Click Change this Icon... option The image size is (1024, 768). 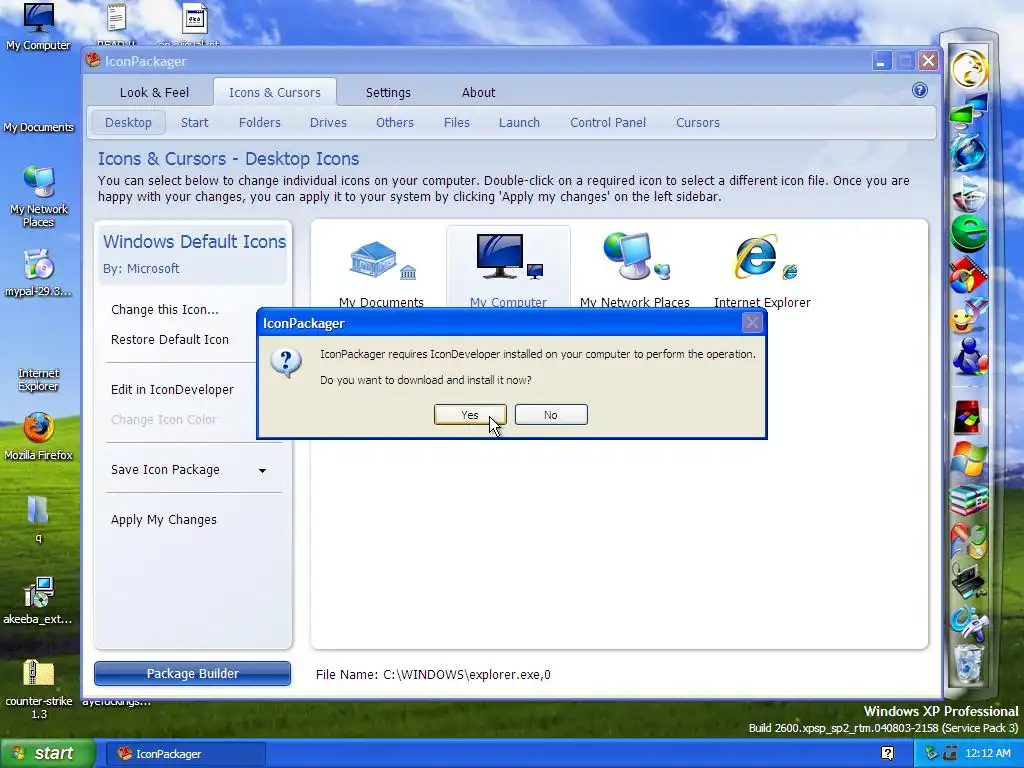[165, 310]
